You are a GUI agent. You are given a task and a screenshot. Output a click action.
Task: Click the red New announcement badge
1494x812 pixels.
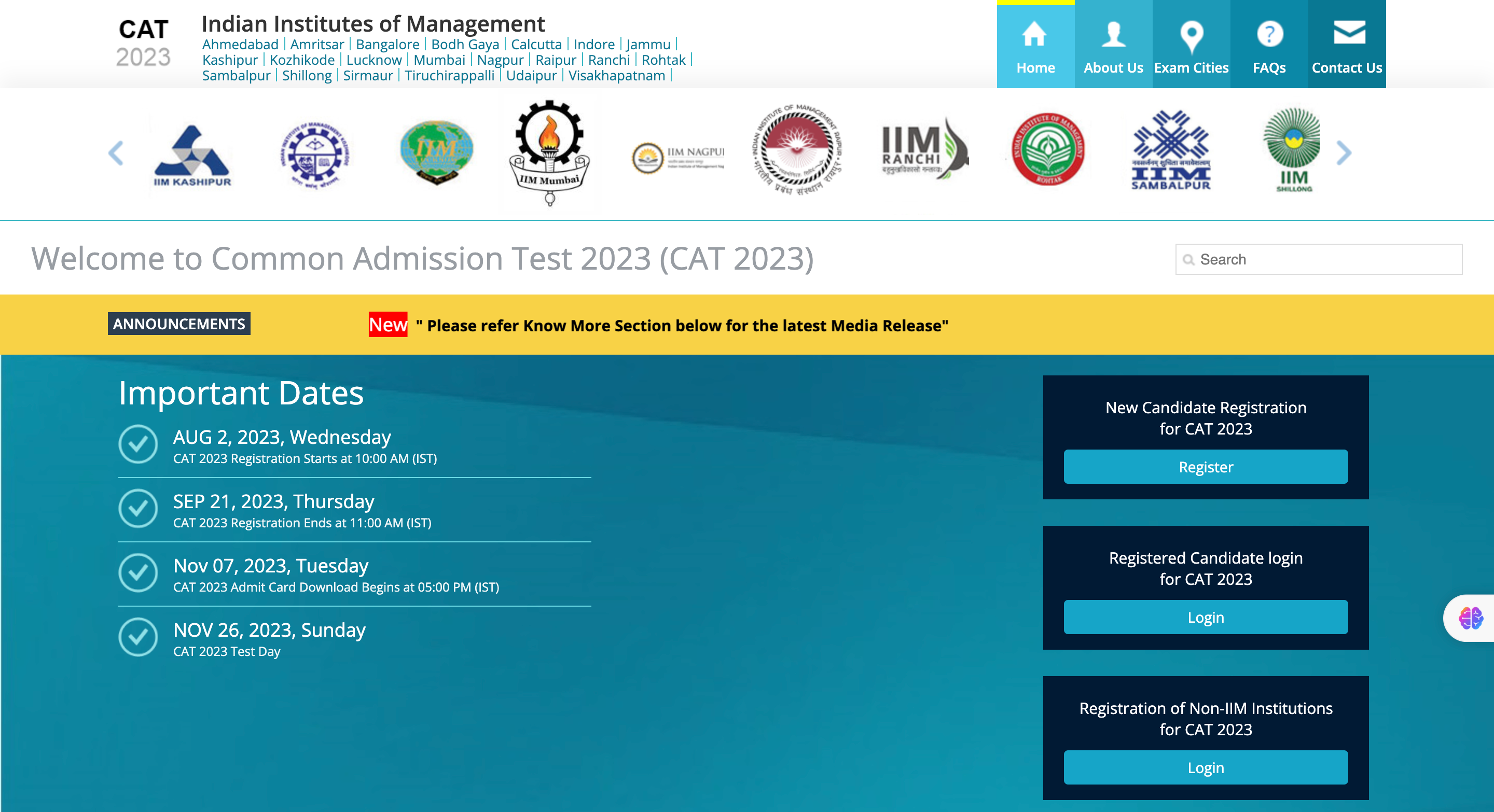[388, 325]
